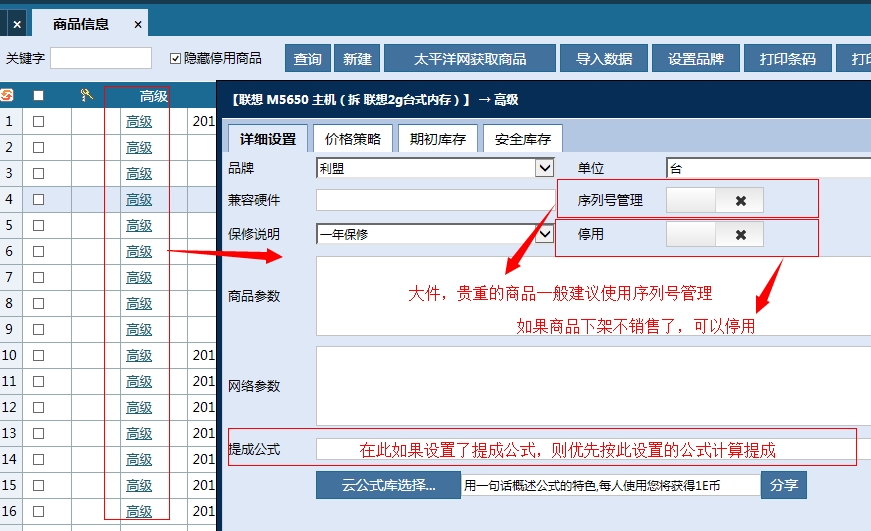Click the 打印条码 button

(788, 58)
